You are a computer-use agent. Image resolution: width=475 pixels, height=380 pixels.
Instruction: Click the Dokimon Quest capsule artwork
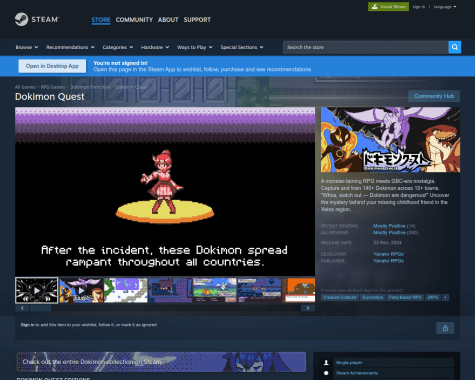pyautogui.click(x=390, y=140)
